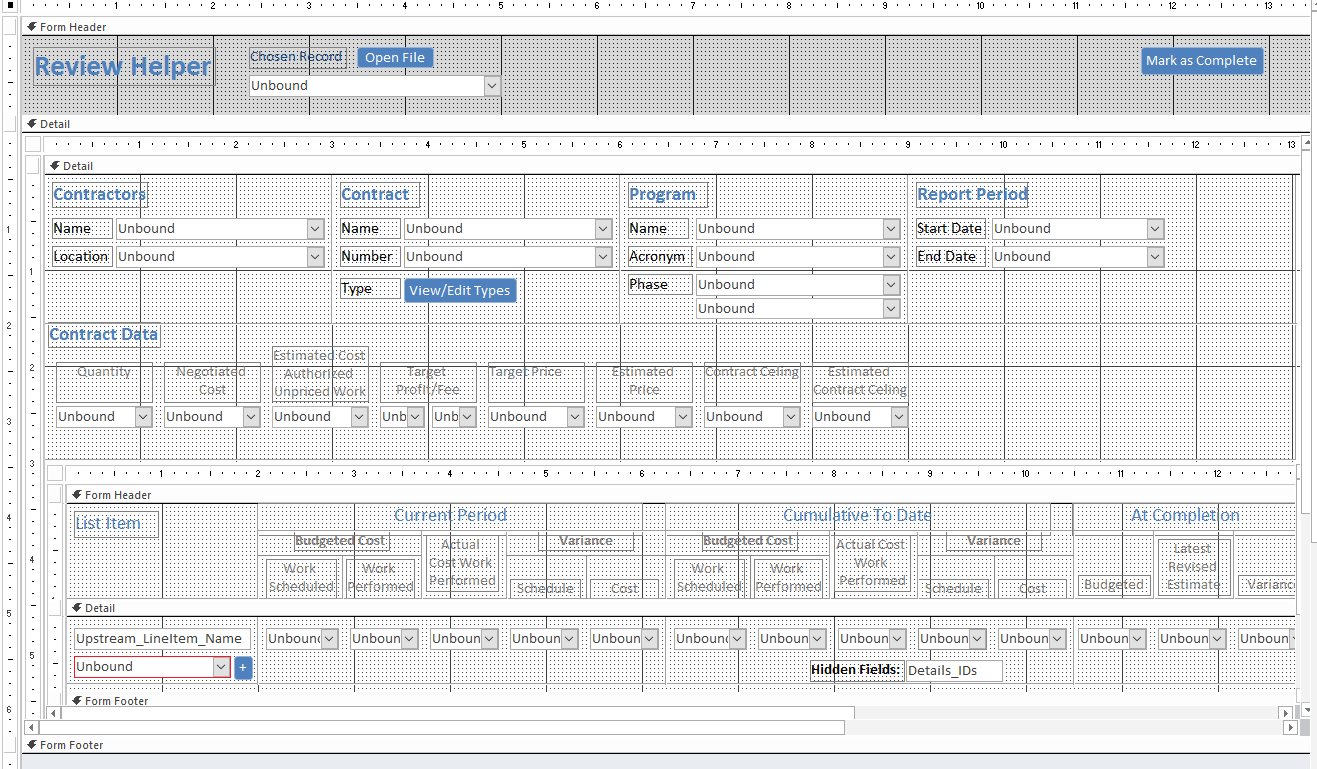Click the Form Header bar above Review Helper
Viewport: 1317px width, 769px height.
point(665,27)
